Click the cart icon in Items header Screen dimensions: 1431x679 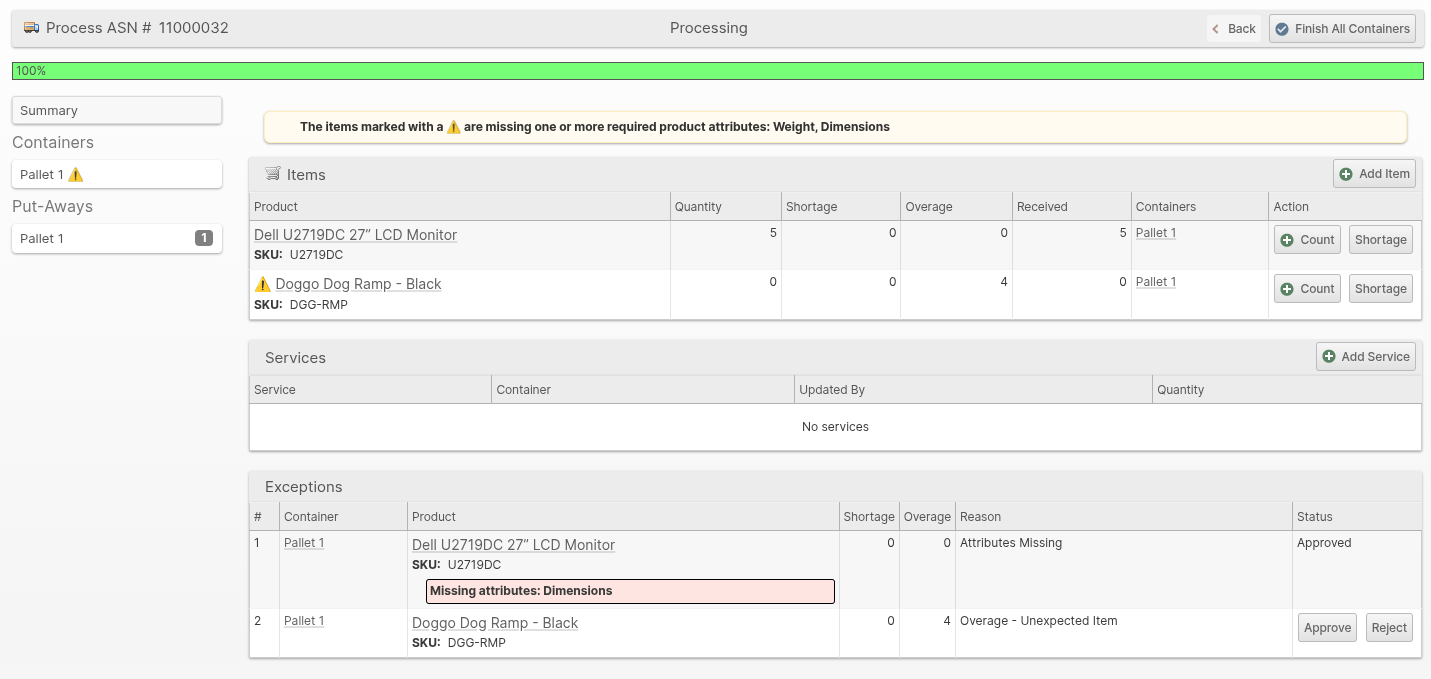pos(272,174)
